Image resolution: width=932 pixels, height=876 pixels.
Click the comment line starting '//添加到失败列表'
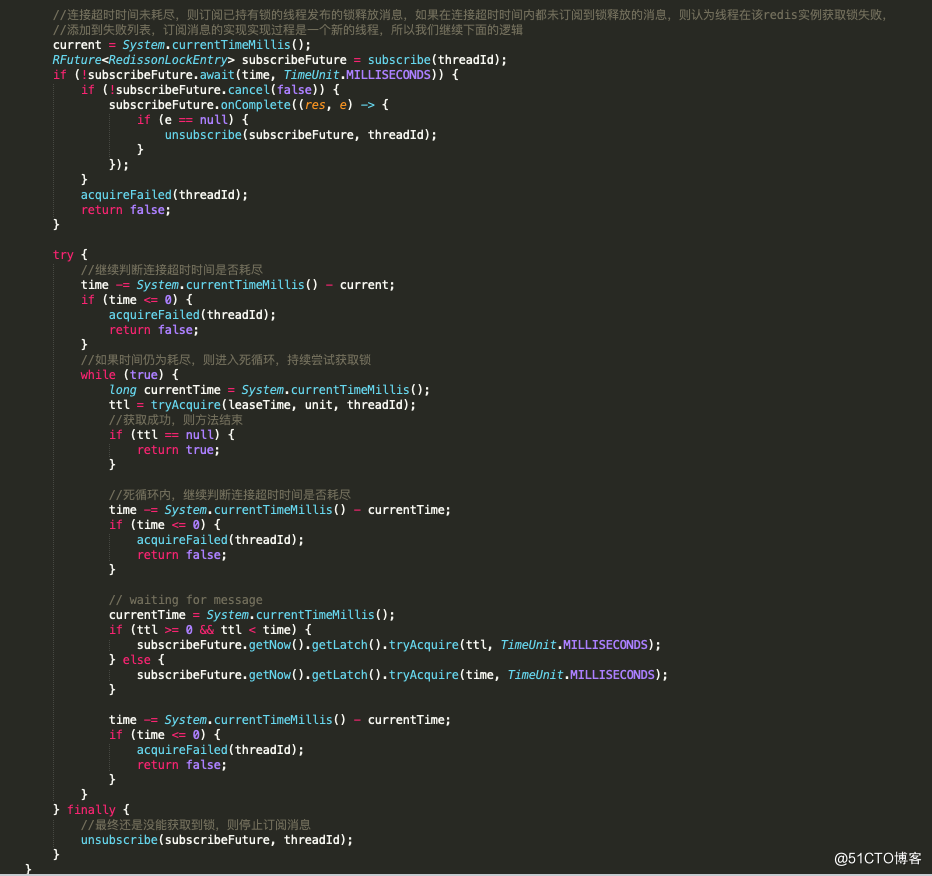pos(288,30)
